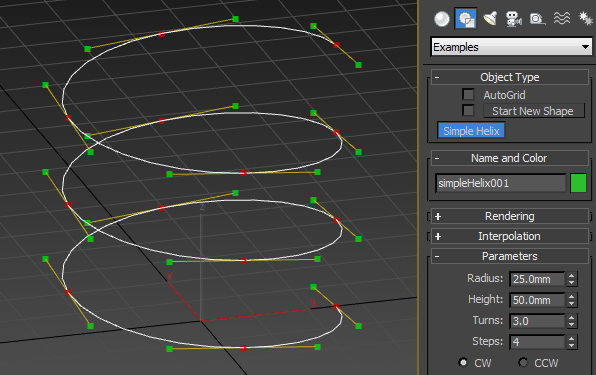Click the Steps value field
The image size is (596, 375).
(537, 342)
